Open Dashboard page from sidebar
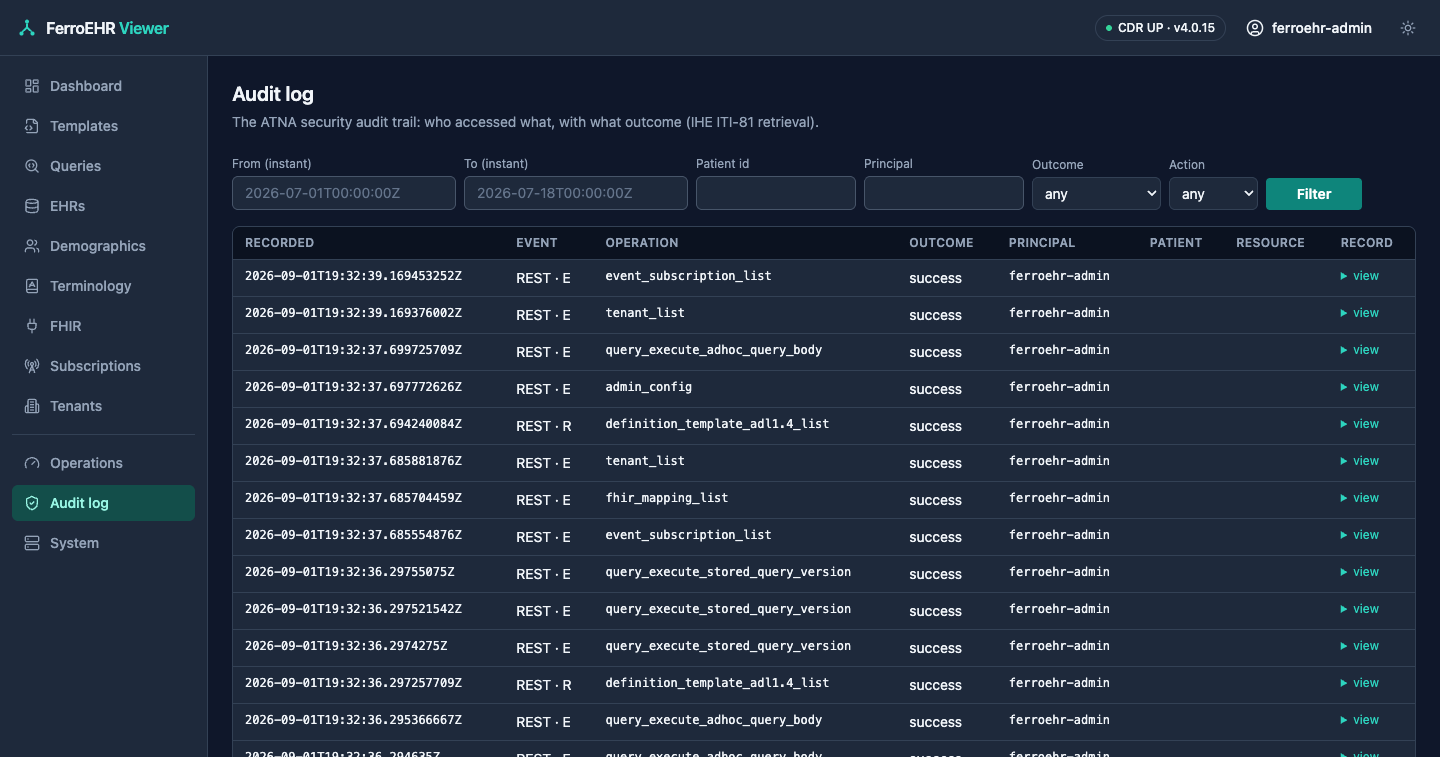 click(x=103, y=86)
